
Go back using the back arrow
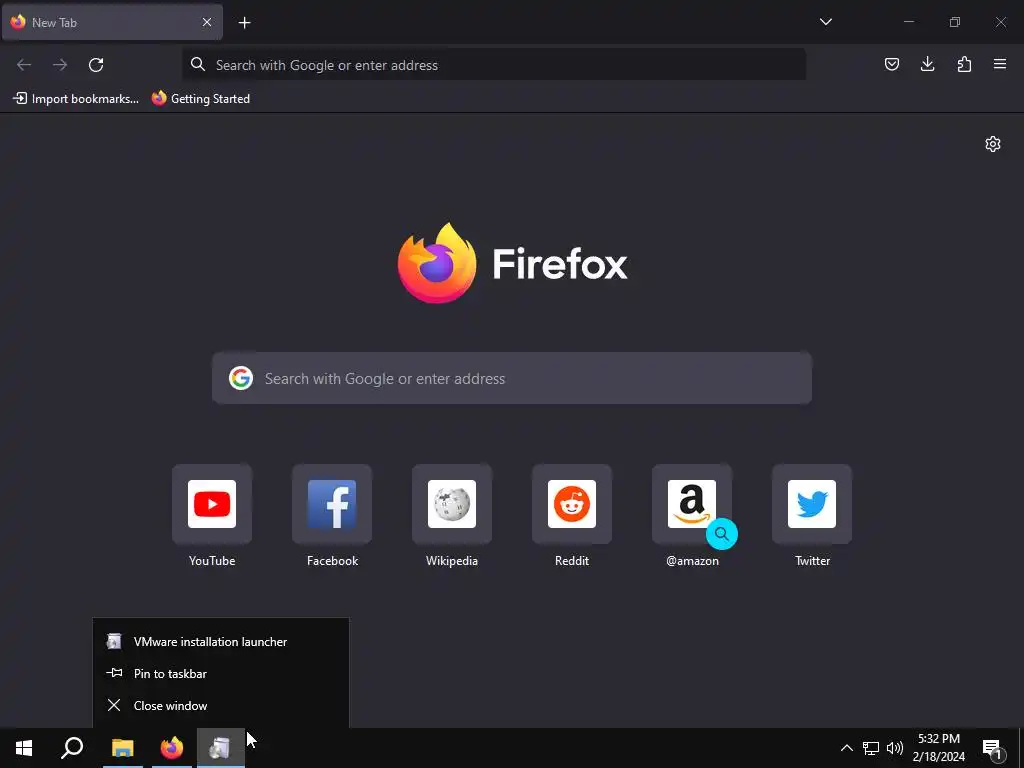coord(24,65)
